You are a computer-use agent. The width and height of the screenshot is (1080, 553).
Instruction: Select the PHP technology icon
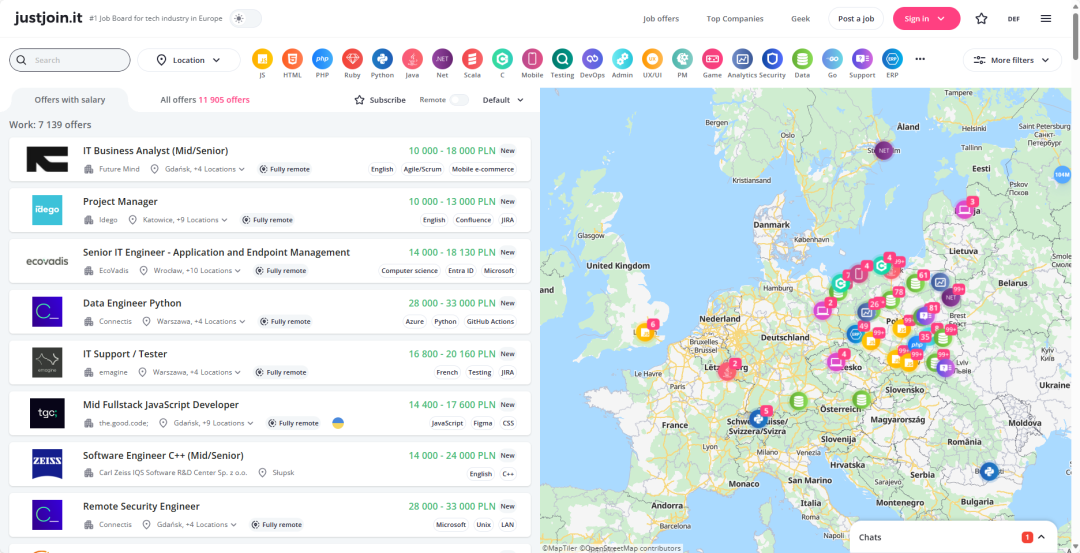pyautogui.click(x=322, y=59)
